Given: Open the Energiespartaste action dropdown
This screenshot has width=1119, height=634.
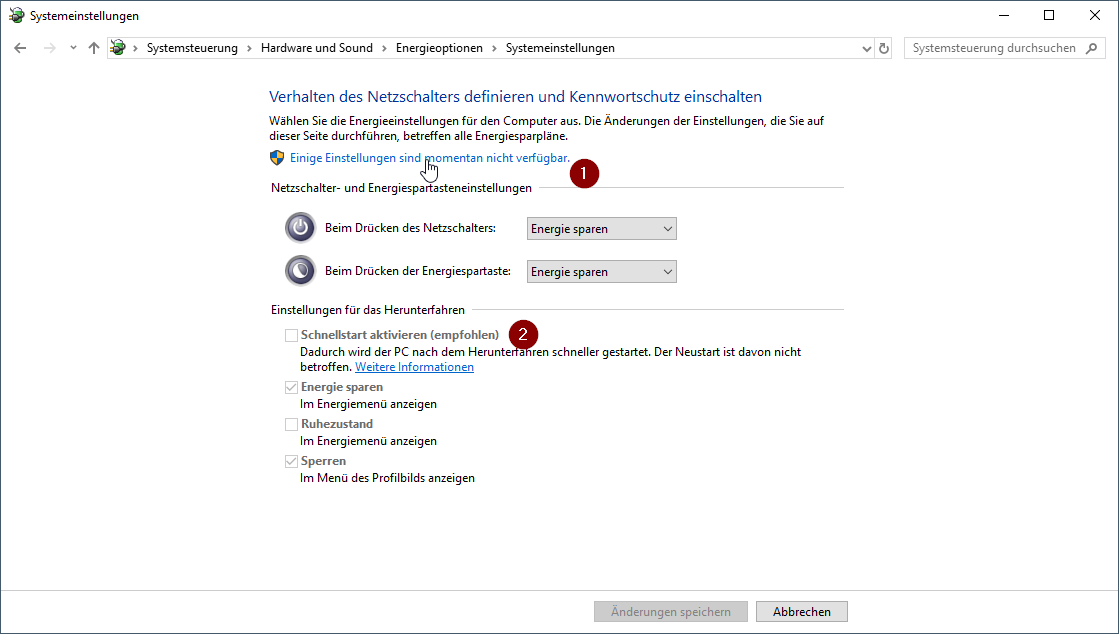Looking at the screenshot, I should 602,271.
